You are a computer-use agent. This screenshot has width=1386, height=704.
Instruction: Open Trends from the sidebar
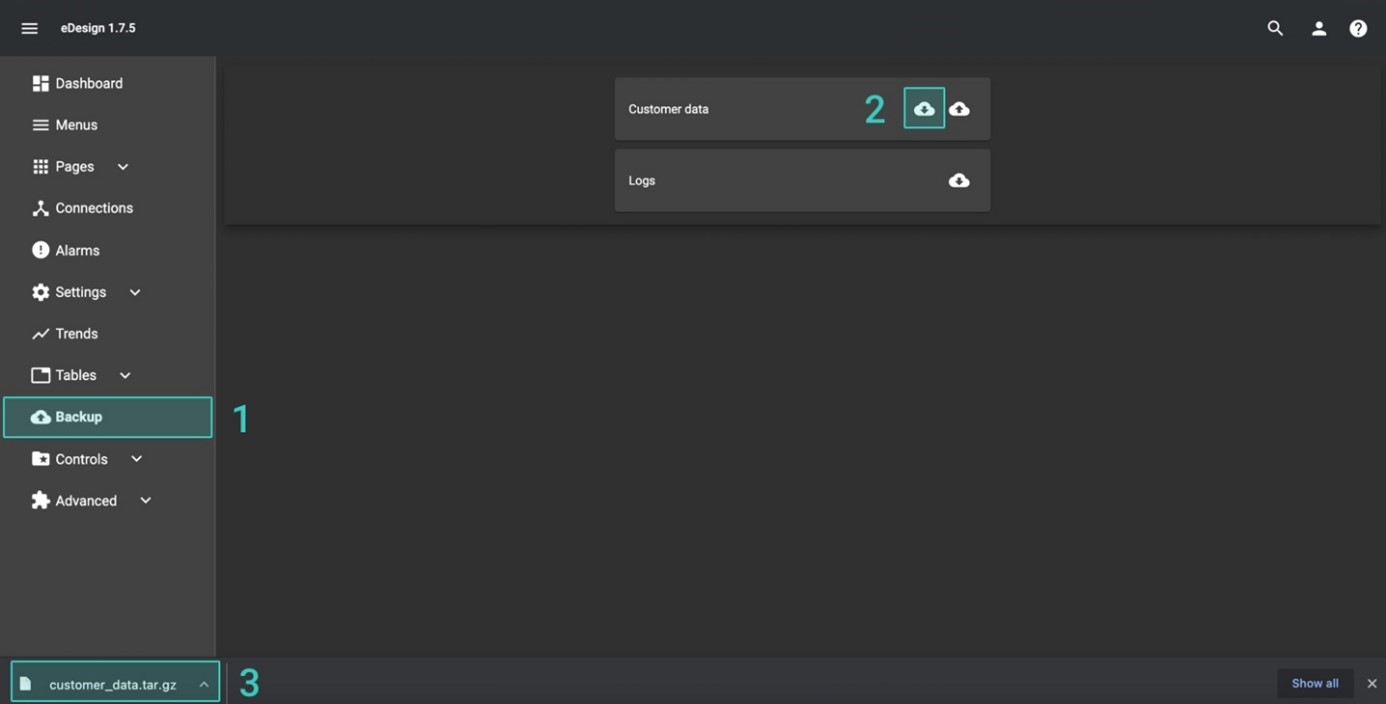point(76,334)
